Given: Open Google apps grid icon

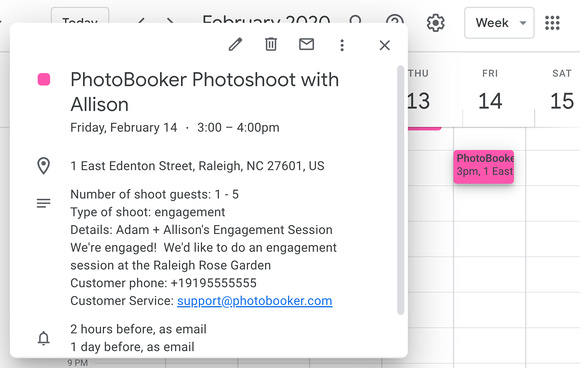Looking at the screenshot, I should click(x=552, y=23).
